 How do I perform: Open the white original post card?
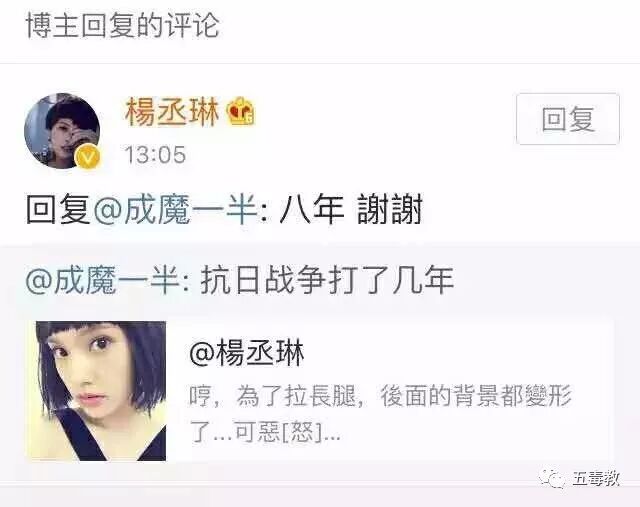(x=320, y=391)
